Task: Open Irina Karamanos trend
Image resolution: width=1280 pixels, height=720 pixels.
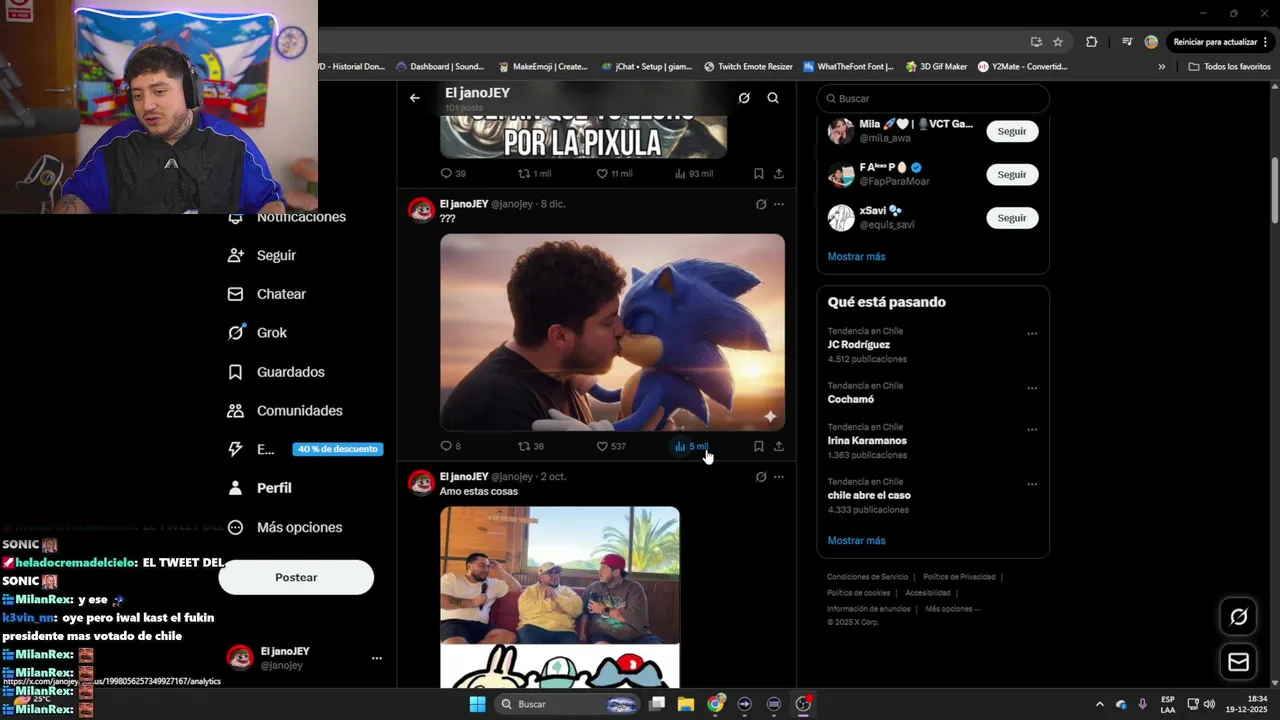Action: (x=867, y=440)
